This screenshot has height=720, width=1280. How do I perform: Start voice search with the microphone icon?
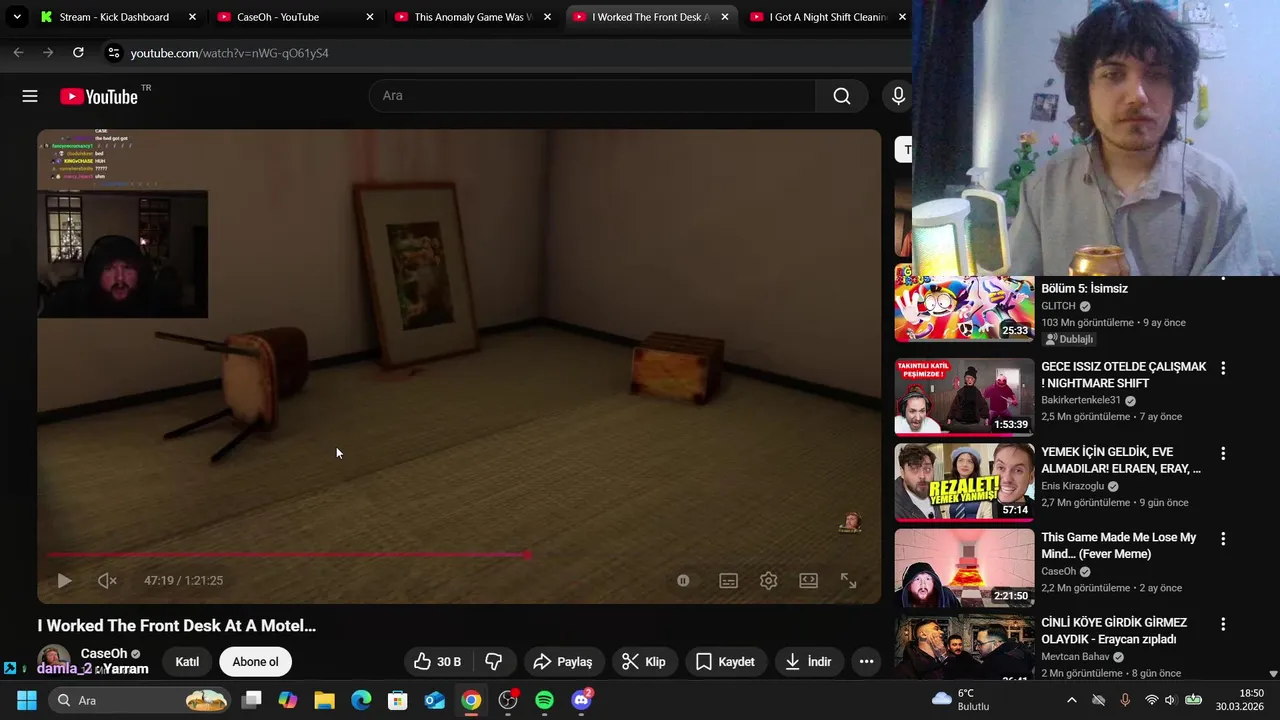click(898, 96)
